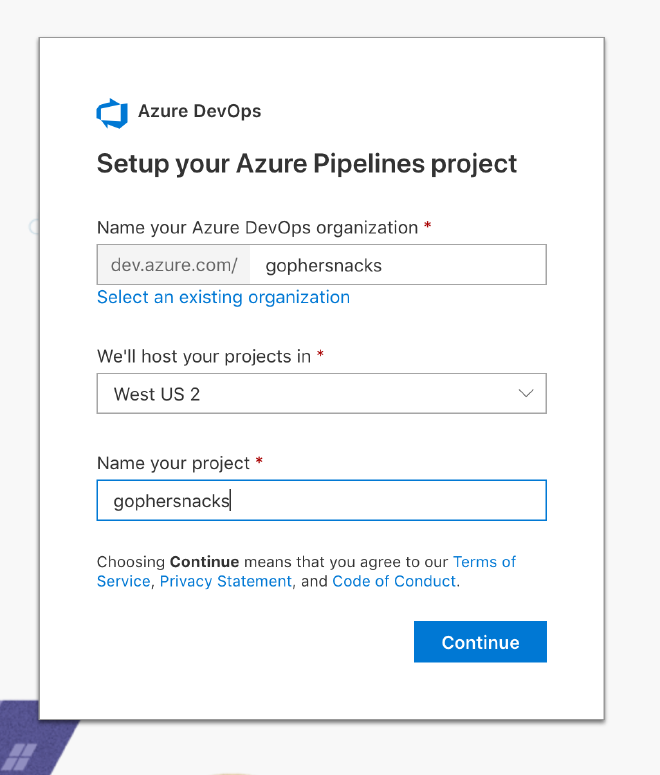This screenshot has width=660, height=775.
Task: Click the We'll host your projects in label
Action: pyautogui.click(x=203, y=356)
